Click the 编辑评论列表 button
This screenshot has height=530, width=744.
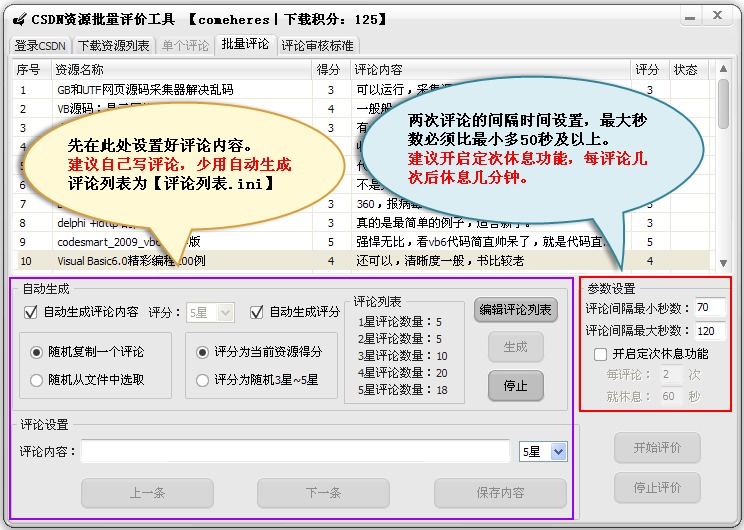(515, 310)
